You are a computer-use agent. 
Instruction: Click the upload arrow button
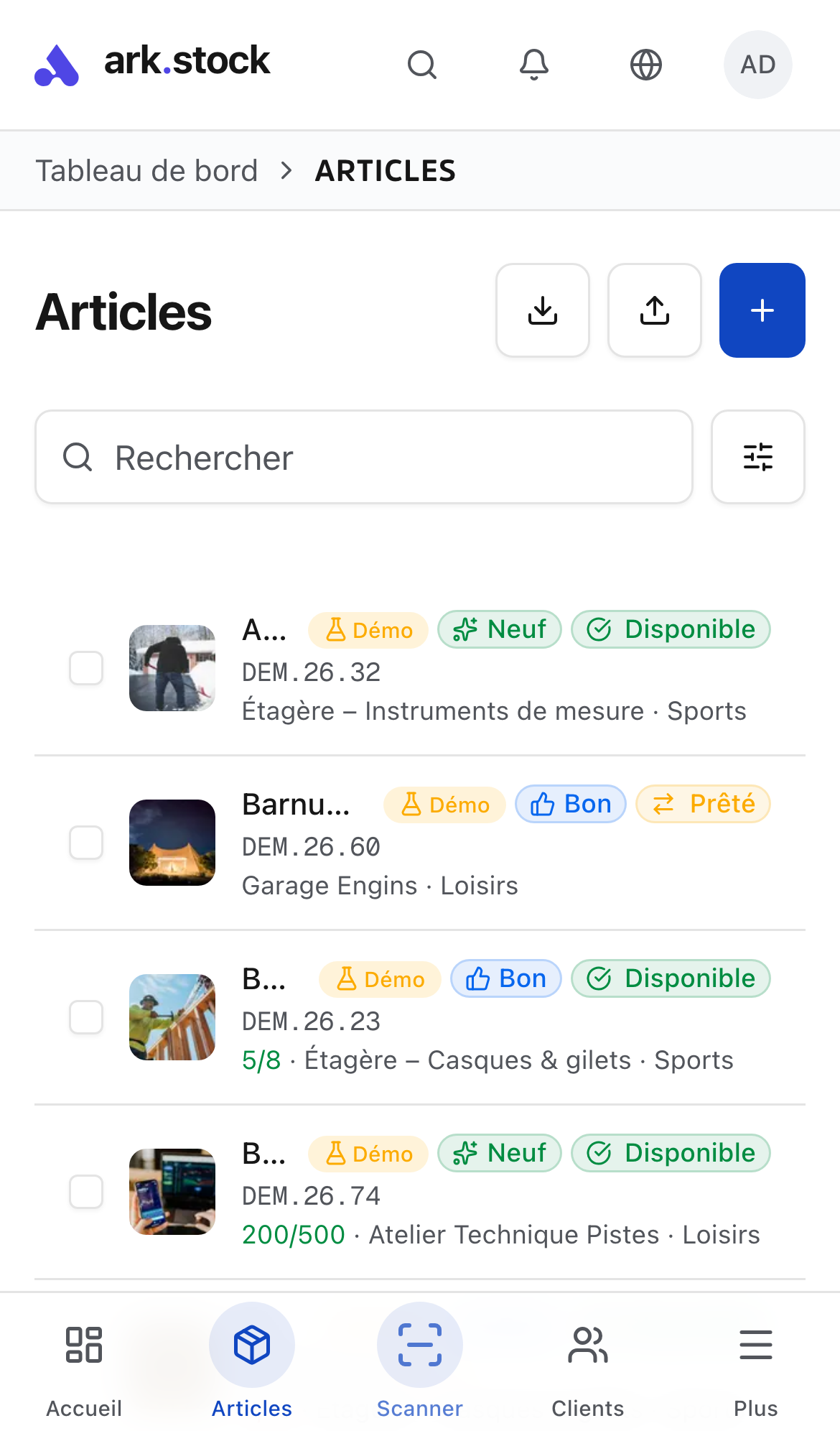point(655,310)
